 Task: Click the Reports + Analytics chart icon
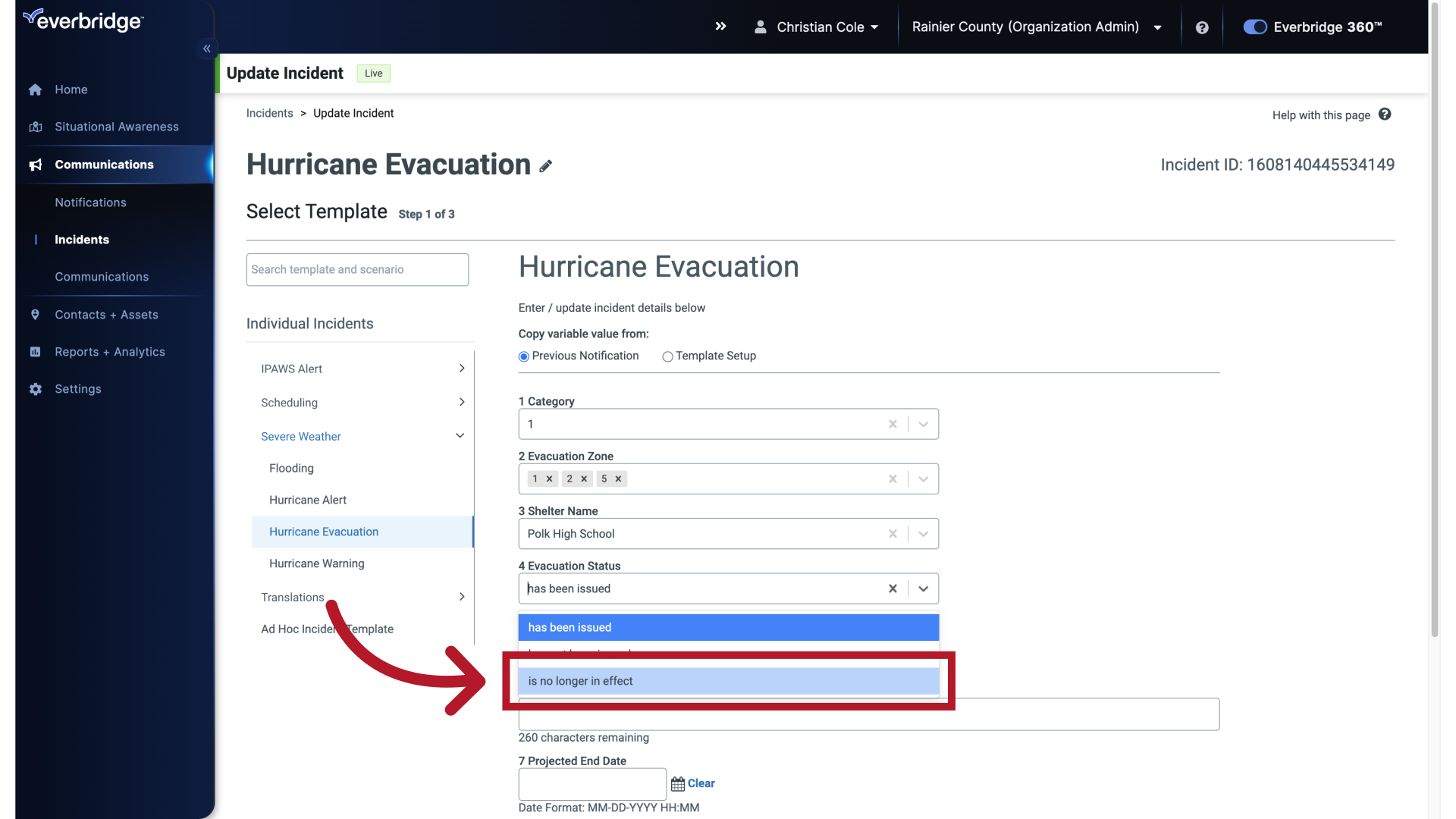[x=35, y=352]
